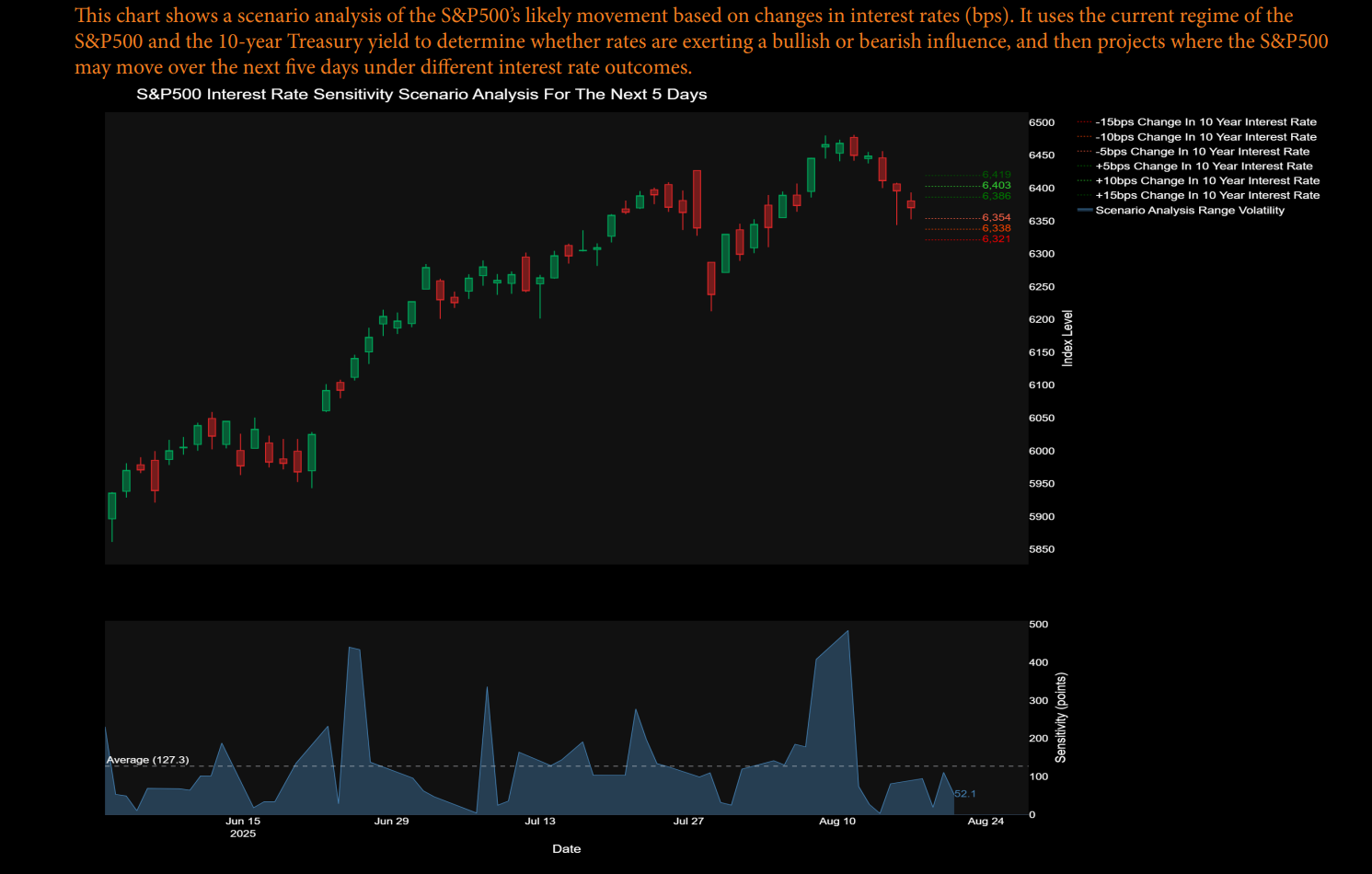1372x874 pixels.
Task: Click the 100 sensitivity axis tick
Action: pyautogui.click(x=1038, y=776)
